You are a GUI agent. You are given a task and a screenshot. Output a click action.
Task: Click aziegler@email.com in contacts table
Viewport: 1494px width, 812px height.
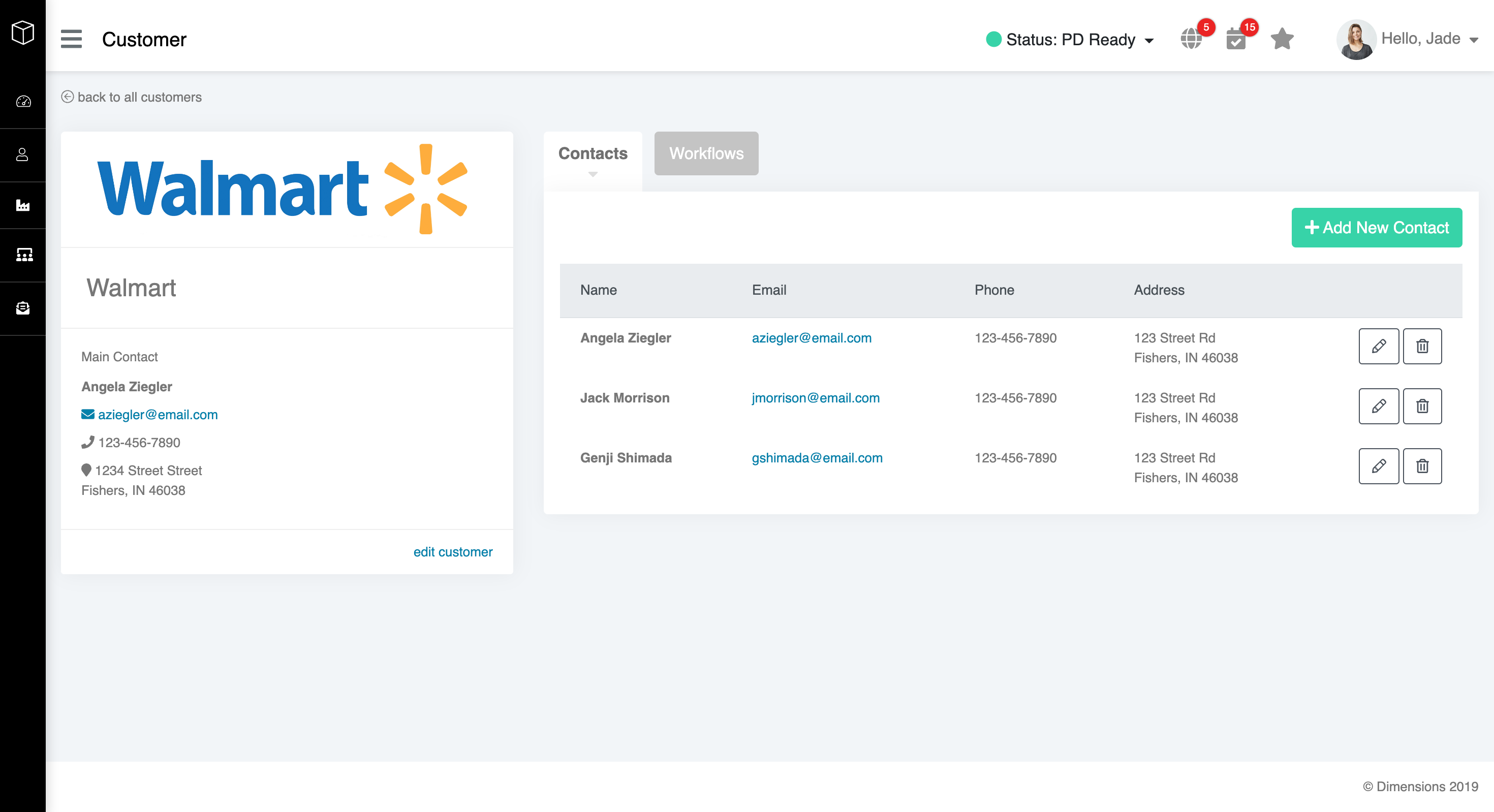point(812,338)
